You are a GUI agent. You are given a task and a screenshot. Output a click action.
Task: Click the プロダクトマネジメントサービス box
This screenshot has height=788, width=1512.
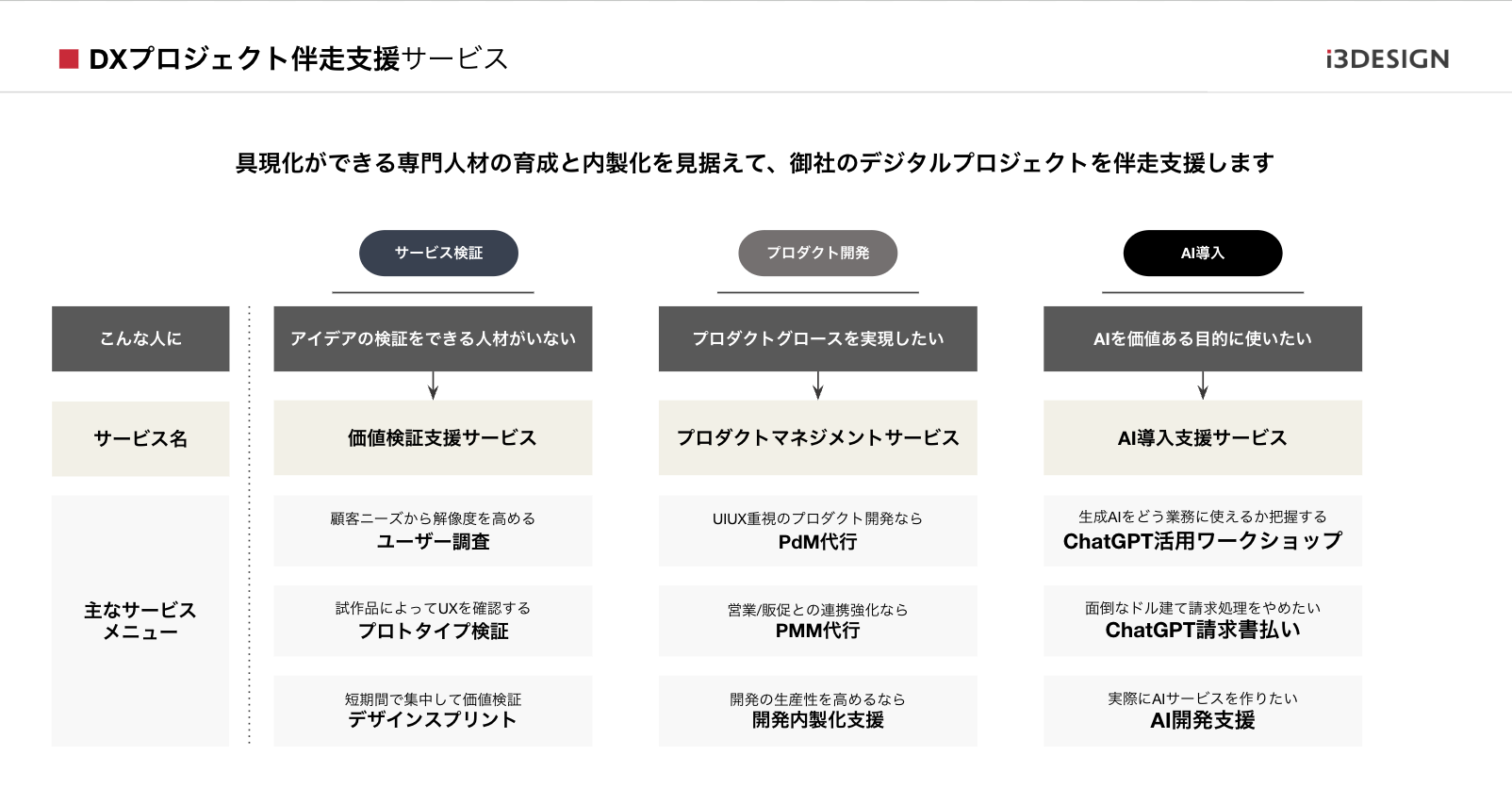[x=818, y=437]
